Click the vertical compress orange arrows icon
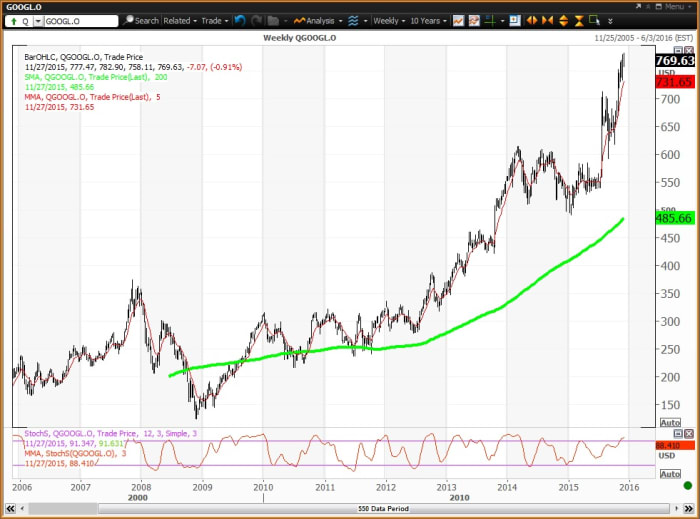 579,20
